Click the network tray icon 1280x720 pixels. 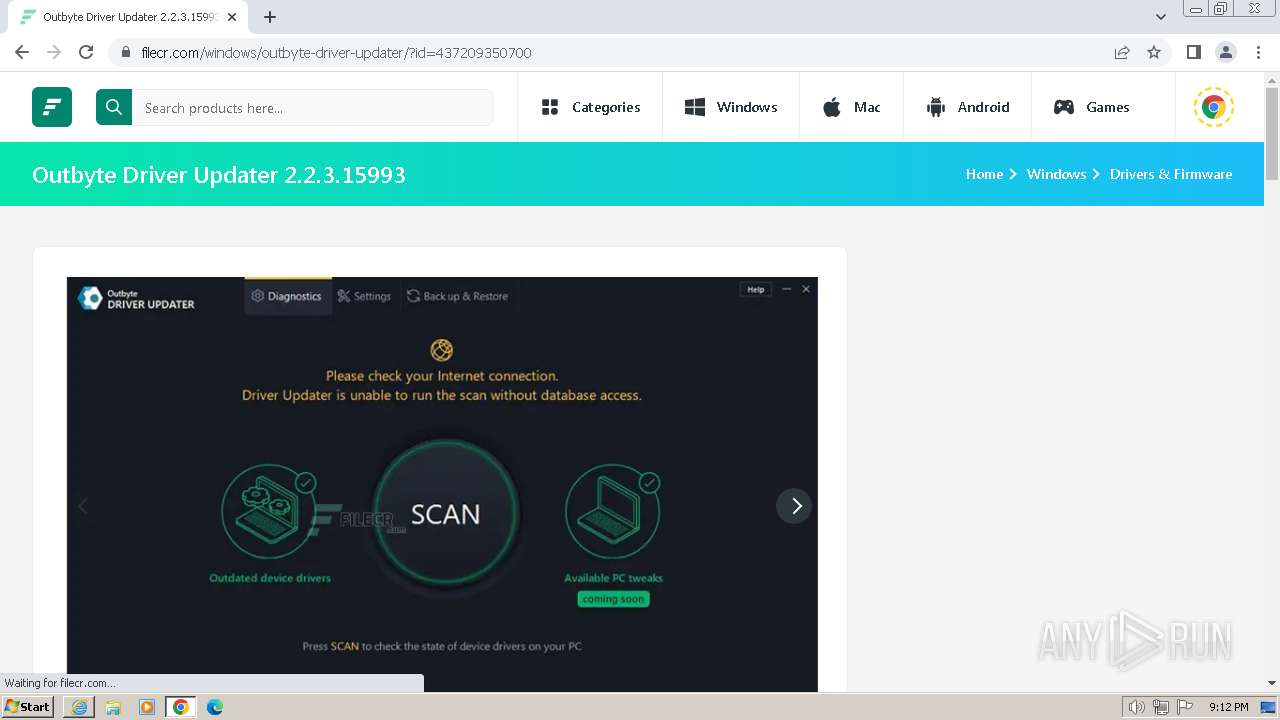pyautogui.click(x=1161, y=707)
